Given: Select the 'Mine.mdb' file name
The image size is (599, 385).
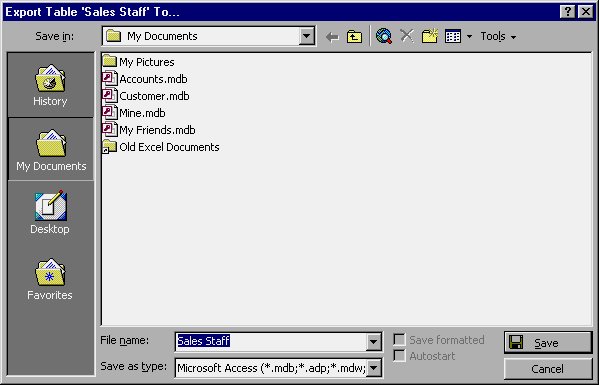Looking at the screenshot, I should click(x=142, y=113).
